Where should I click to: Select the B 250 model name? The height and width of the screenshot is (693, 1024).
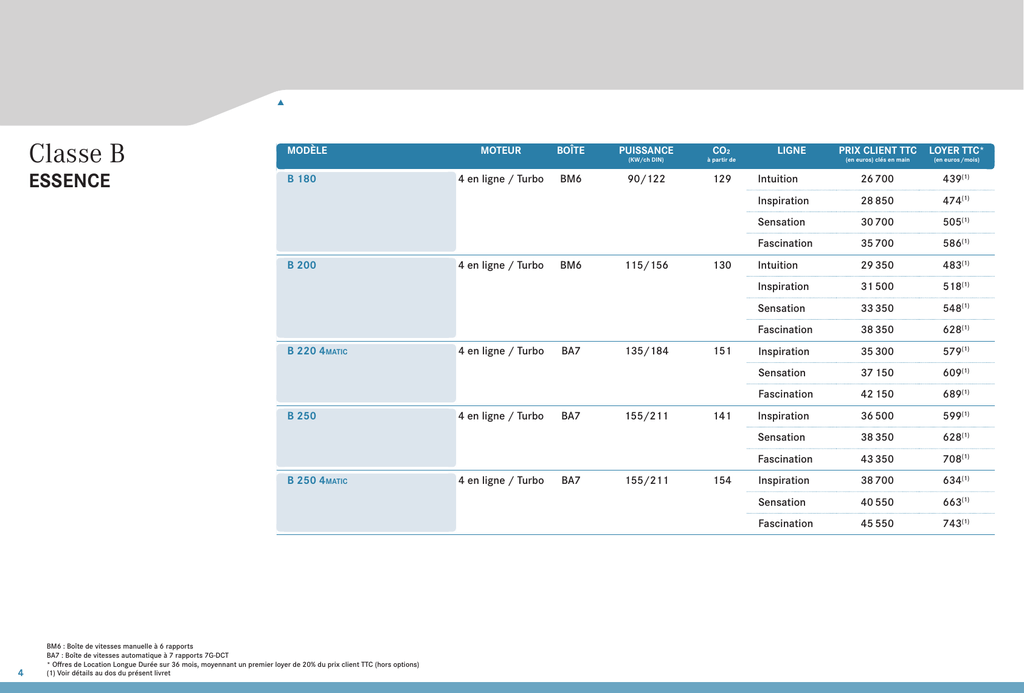[302, 416]
